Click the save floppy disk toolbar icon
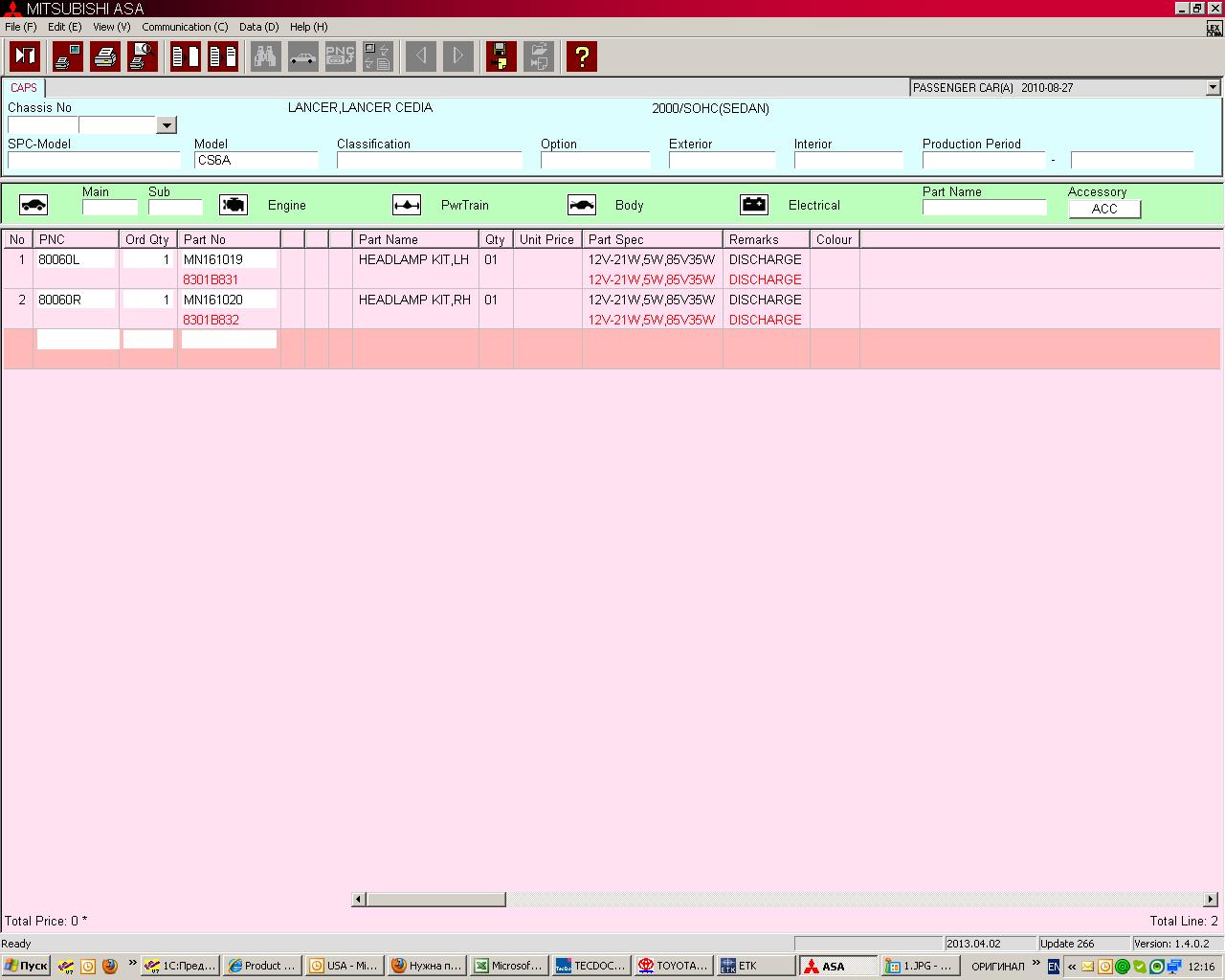This screenshot has height=980, width=1225. pos(501,56)
